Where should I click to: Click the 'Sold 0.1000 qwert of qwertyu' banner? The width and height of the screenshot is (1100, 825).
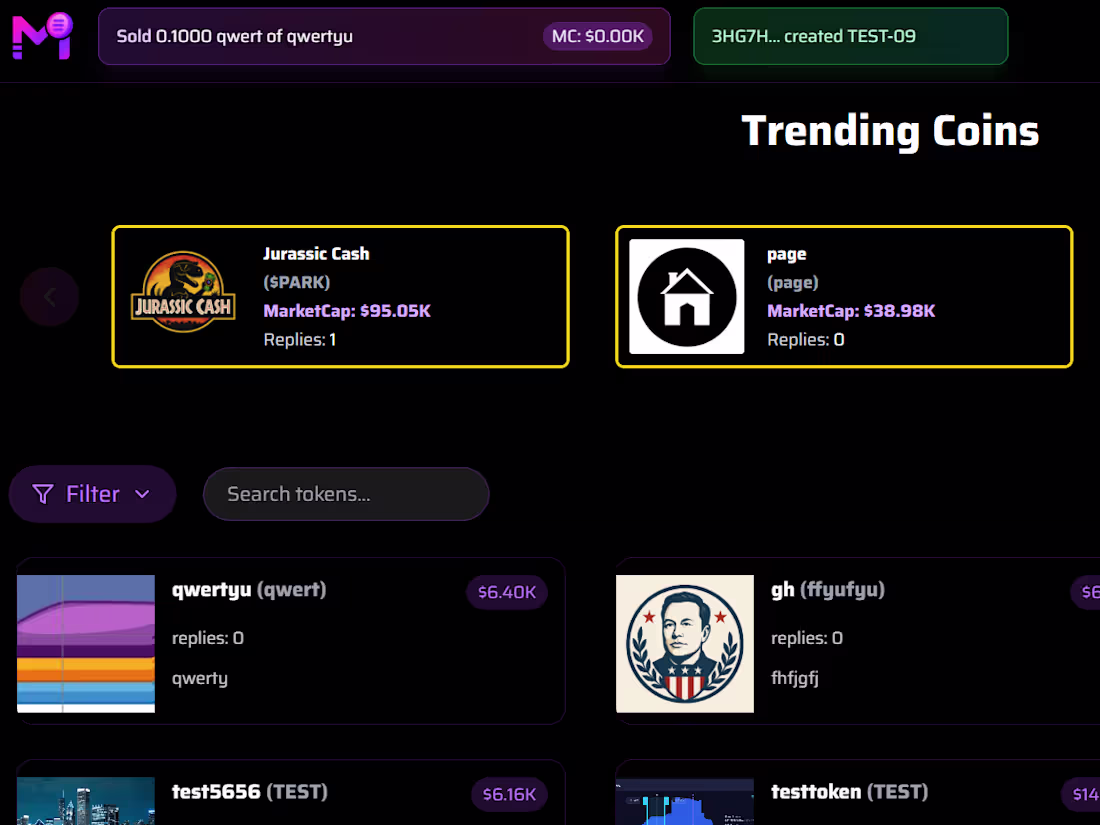(x=385, y=36)
